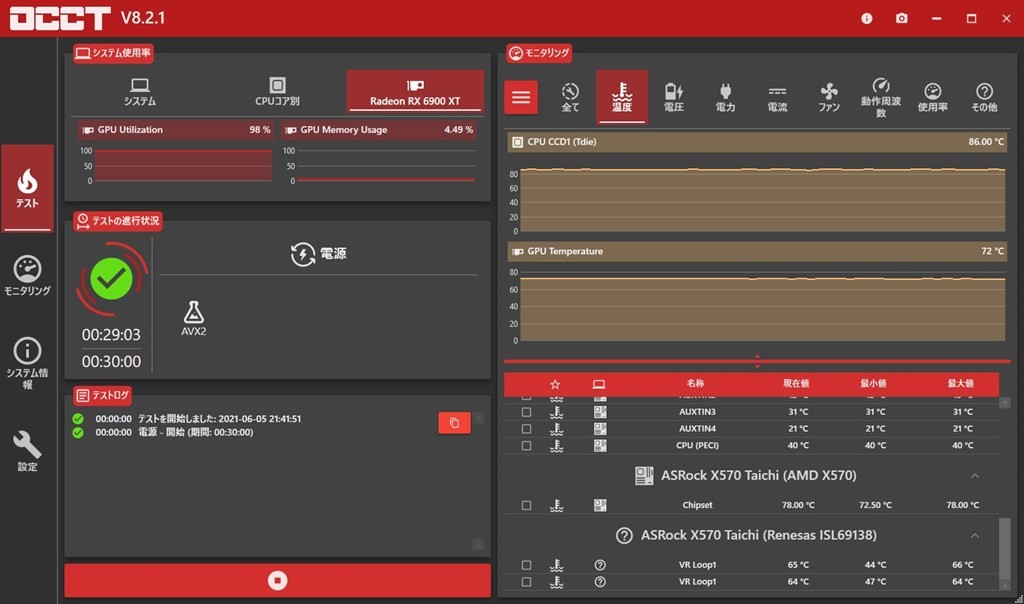The image size is (1024, 604).
Task: Copy test log with the red copy icon
Action: click(454, 423)
